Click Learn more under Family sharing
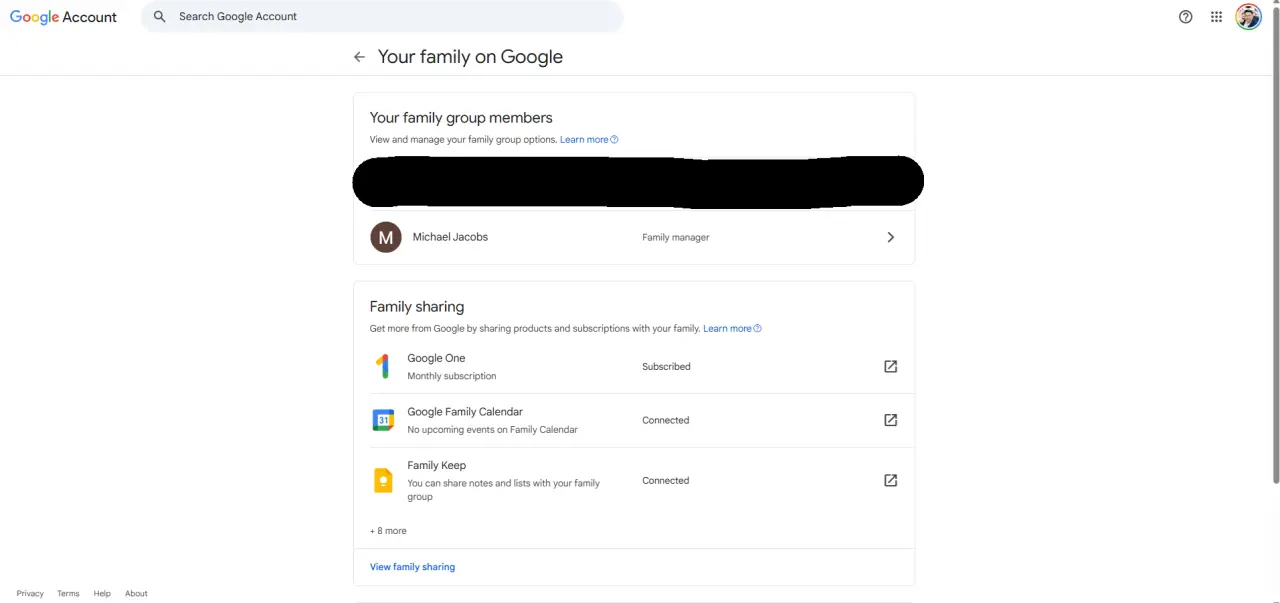1280x603 pixels. (732, 329)
